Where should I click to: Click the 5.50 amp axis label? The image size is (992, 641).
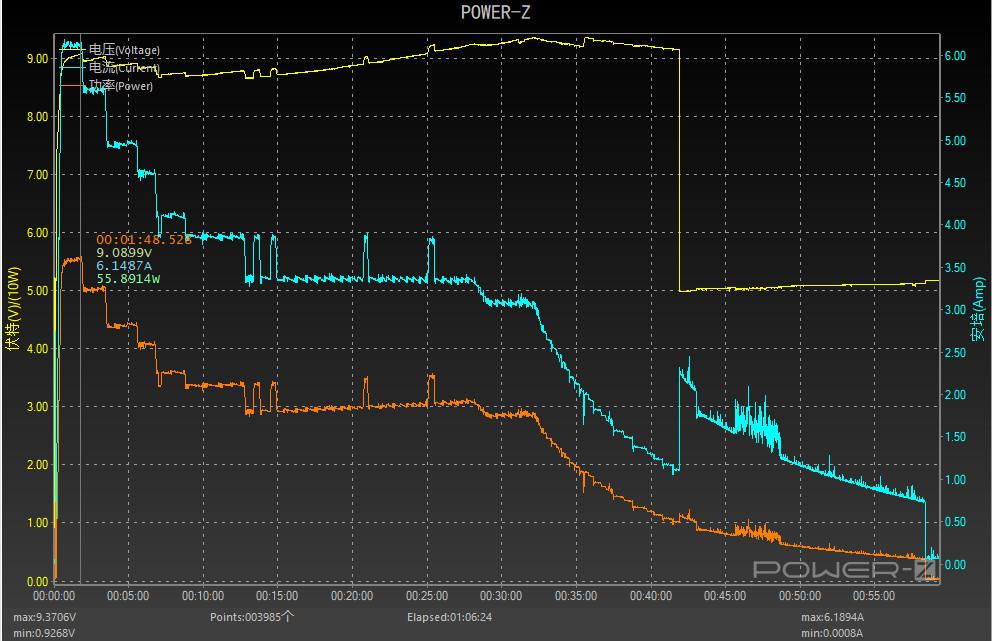[x=955, y=98]
